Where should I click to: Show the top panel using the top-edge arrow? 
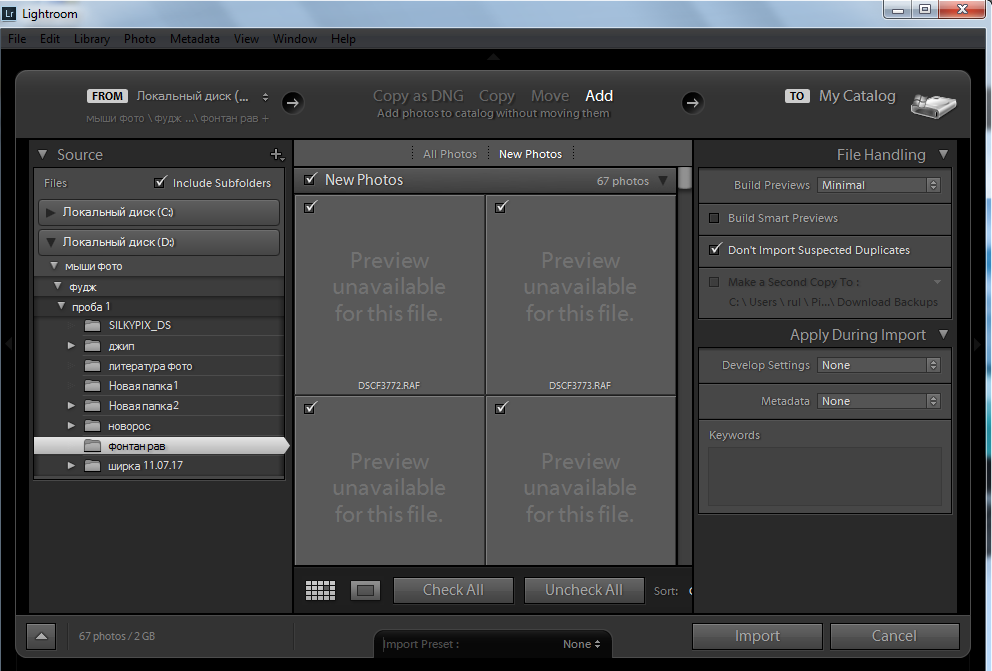493,57
